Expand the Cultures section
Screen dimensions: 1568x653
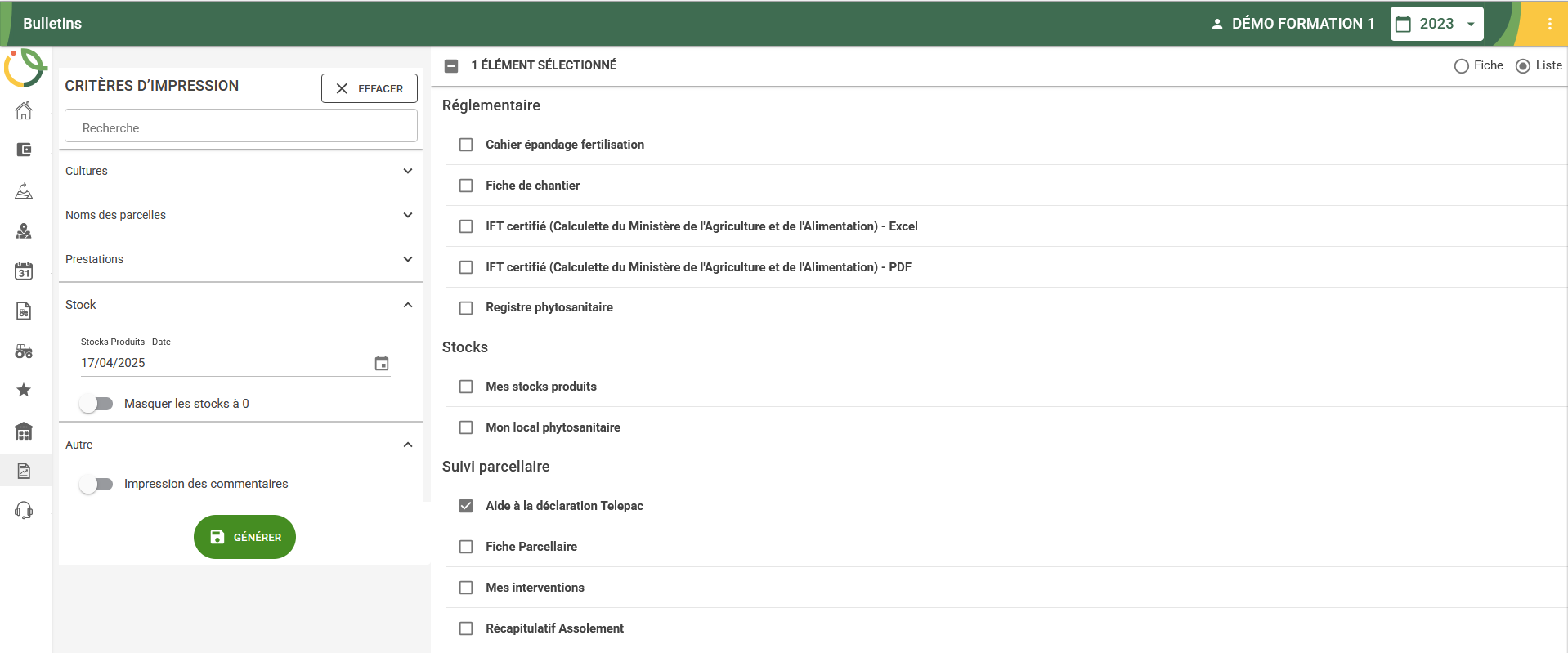[241, 171]
